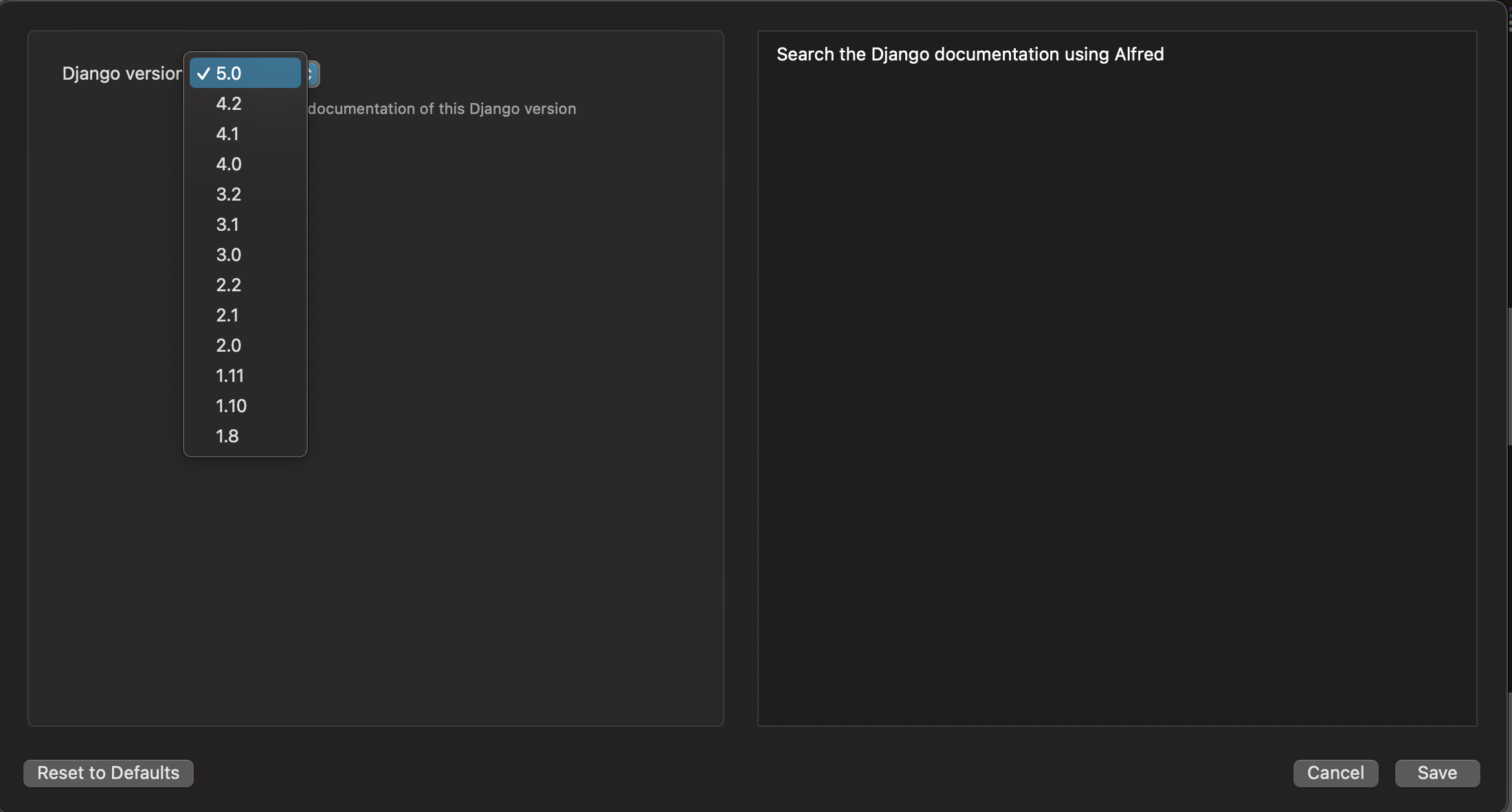Screen dimensions: 1512x812
Task: Click the workflow description text
Action: (x=970, y=54)
